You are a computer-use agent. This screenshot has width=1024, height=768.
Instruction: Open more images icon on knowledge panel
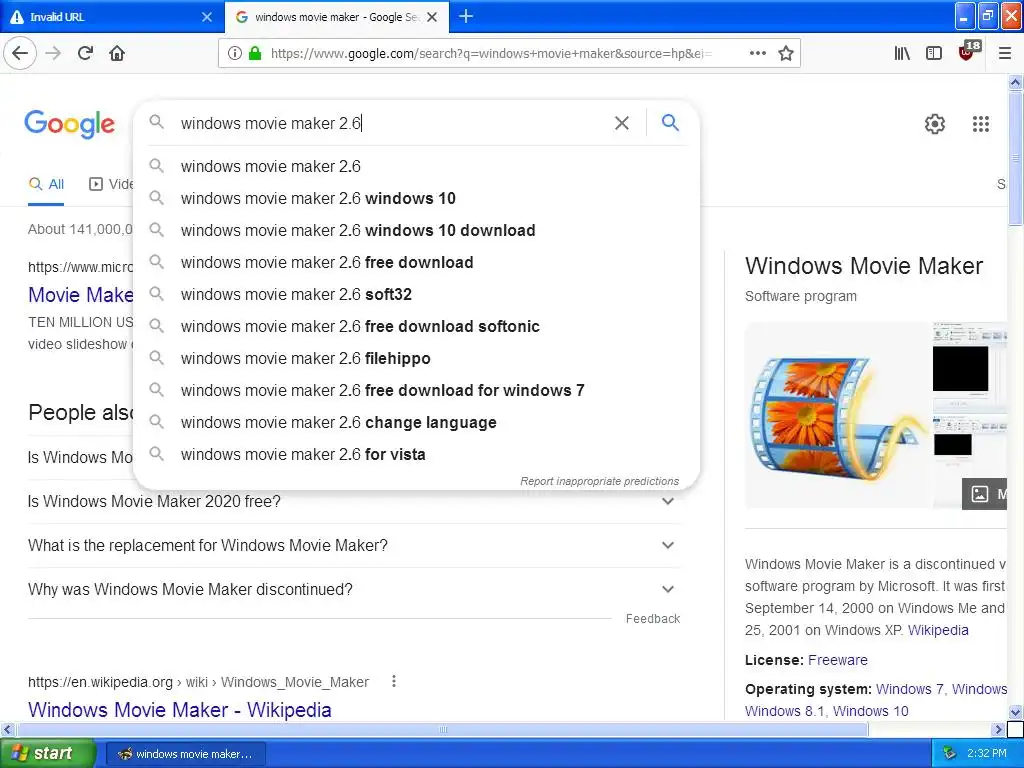coord(984,494)
